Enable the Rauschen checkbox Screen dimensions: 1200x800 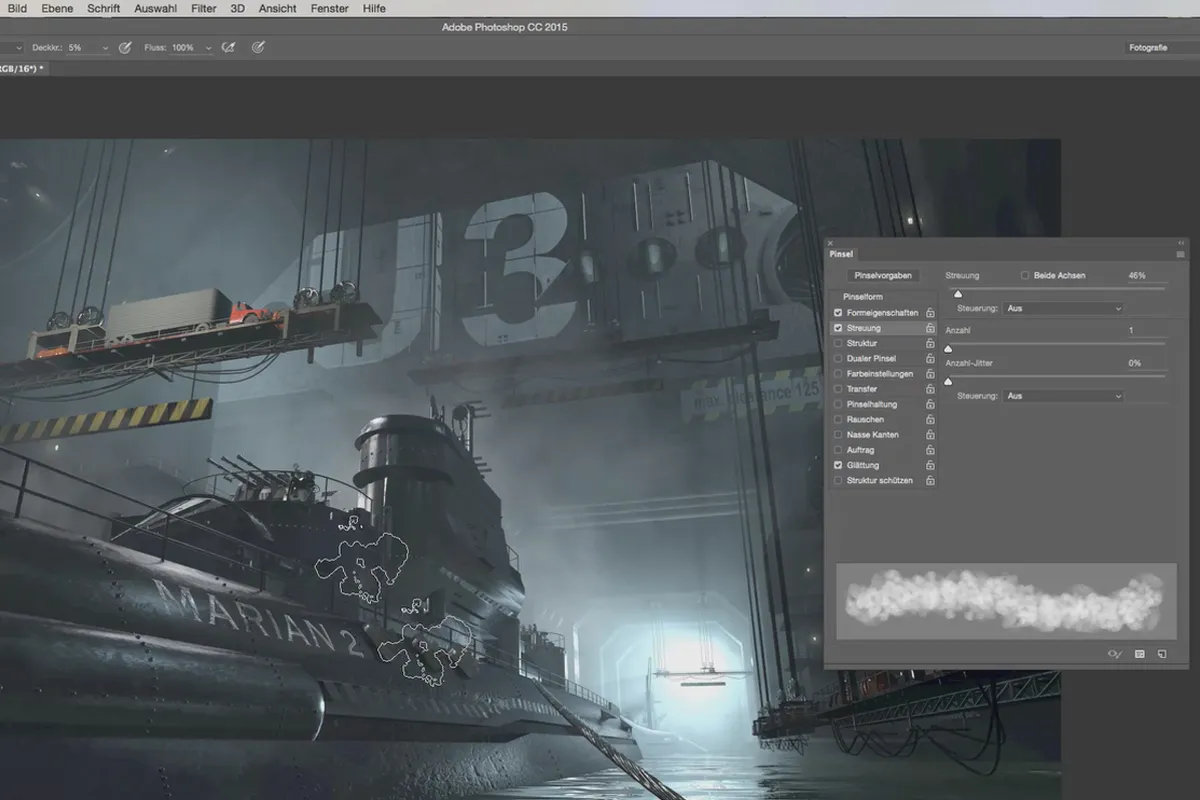[x=838, y=420]
